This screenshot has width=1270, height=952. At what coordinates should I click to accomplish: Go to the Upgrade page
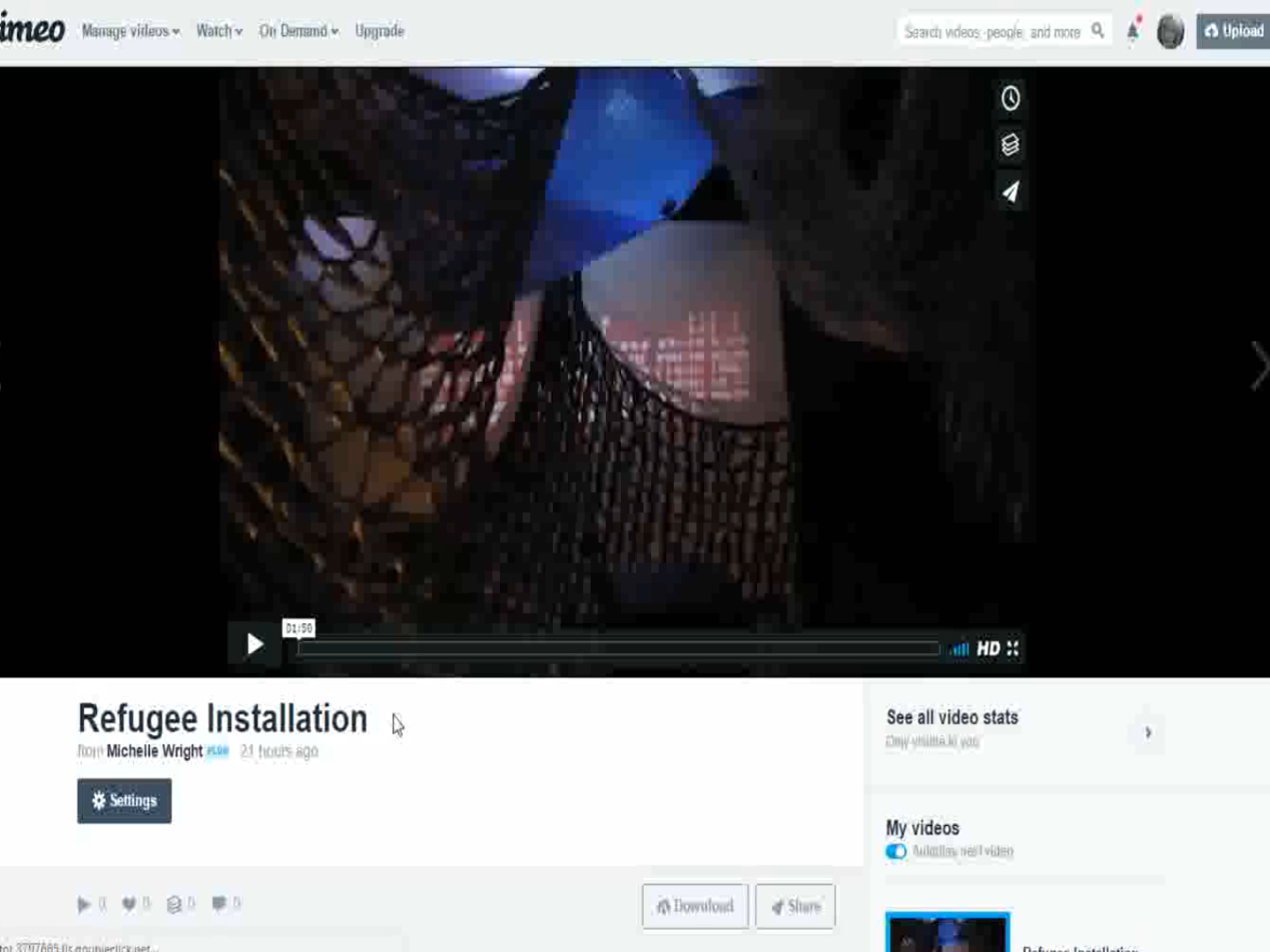point(379,31)
